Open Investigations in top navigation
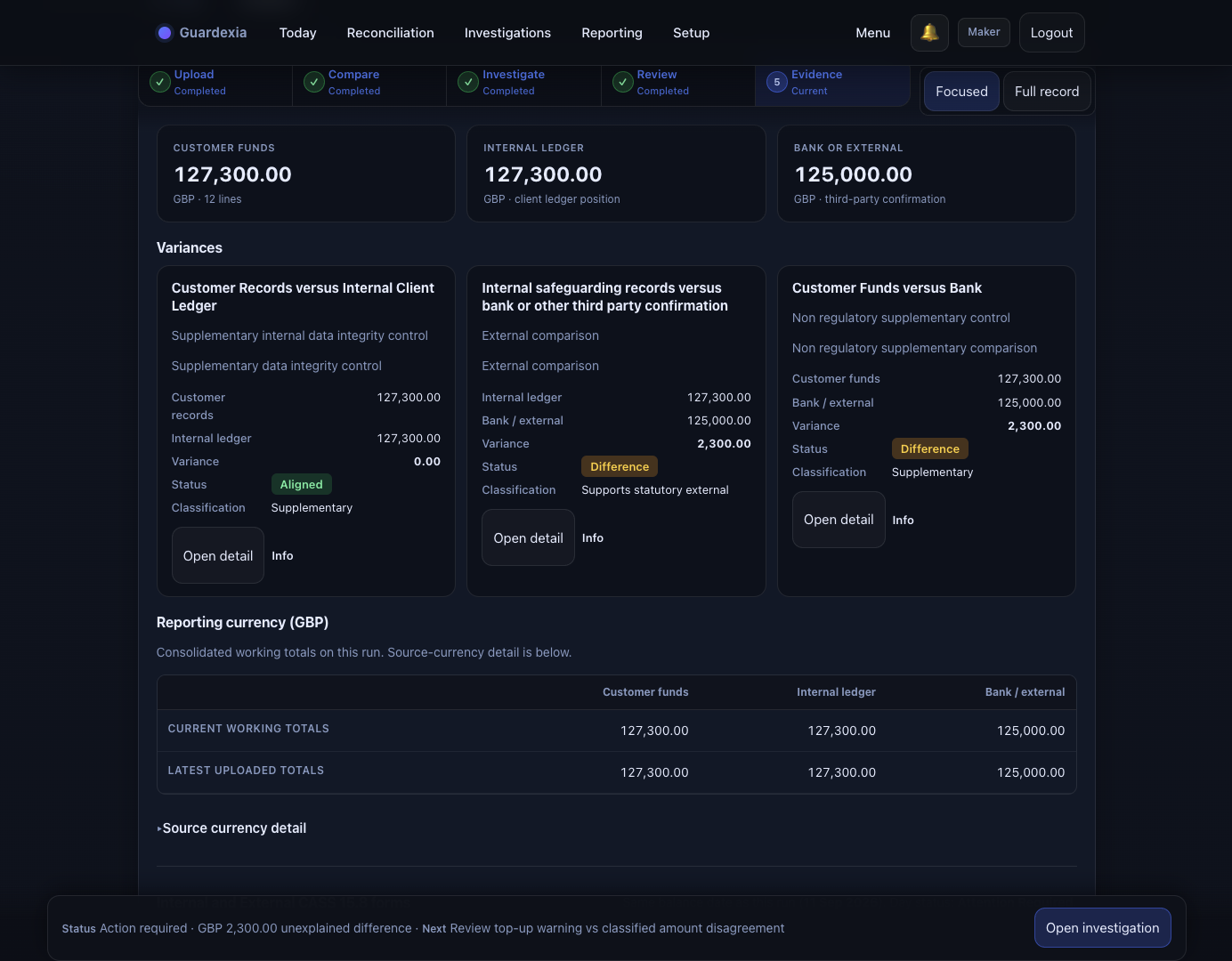This screenshot has height=961, width=1232. coord(507,33)
